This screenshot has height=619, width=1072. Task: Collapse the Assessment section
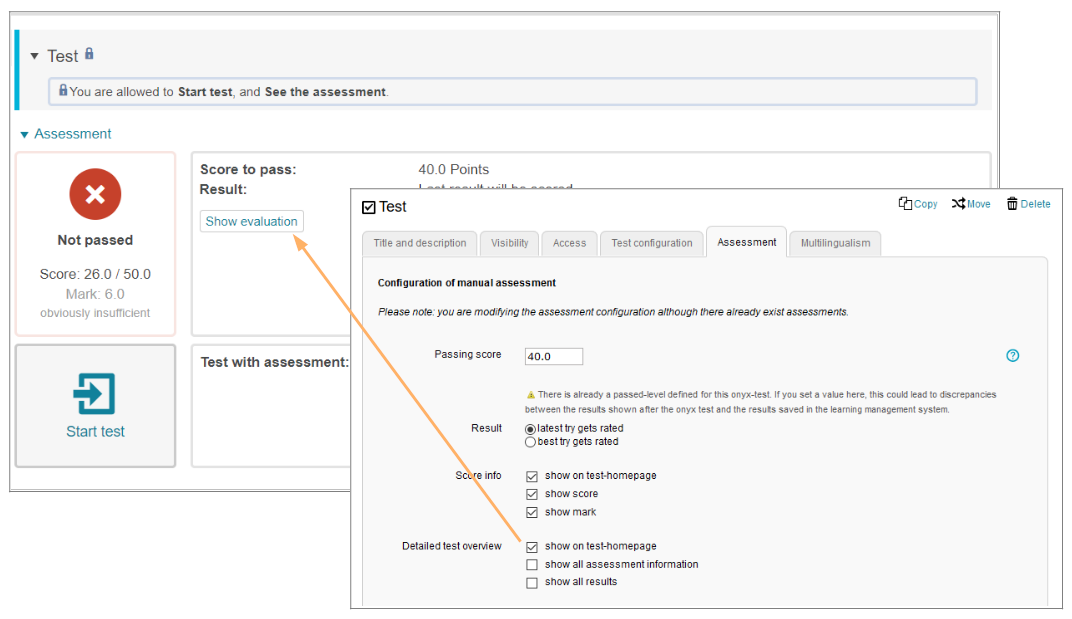tap(25, 134)
